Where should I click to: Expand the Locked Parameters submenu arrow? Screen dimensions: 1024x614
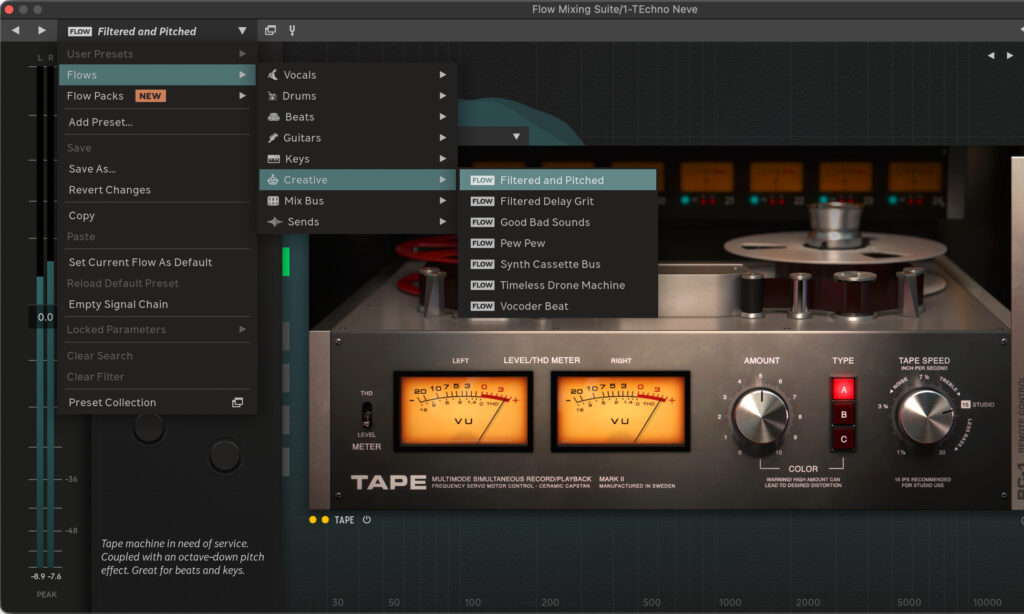tap(242, 329)
